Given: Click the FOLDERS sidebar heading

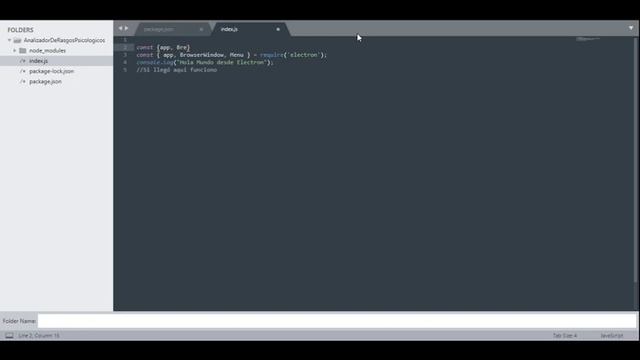Looking at the screenshot, I should tap(20, 30).
